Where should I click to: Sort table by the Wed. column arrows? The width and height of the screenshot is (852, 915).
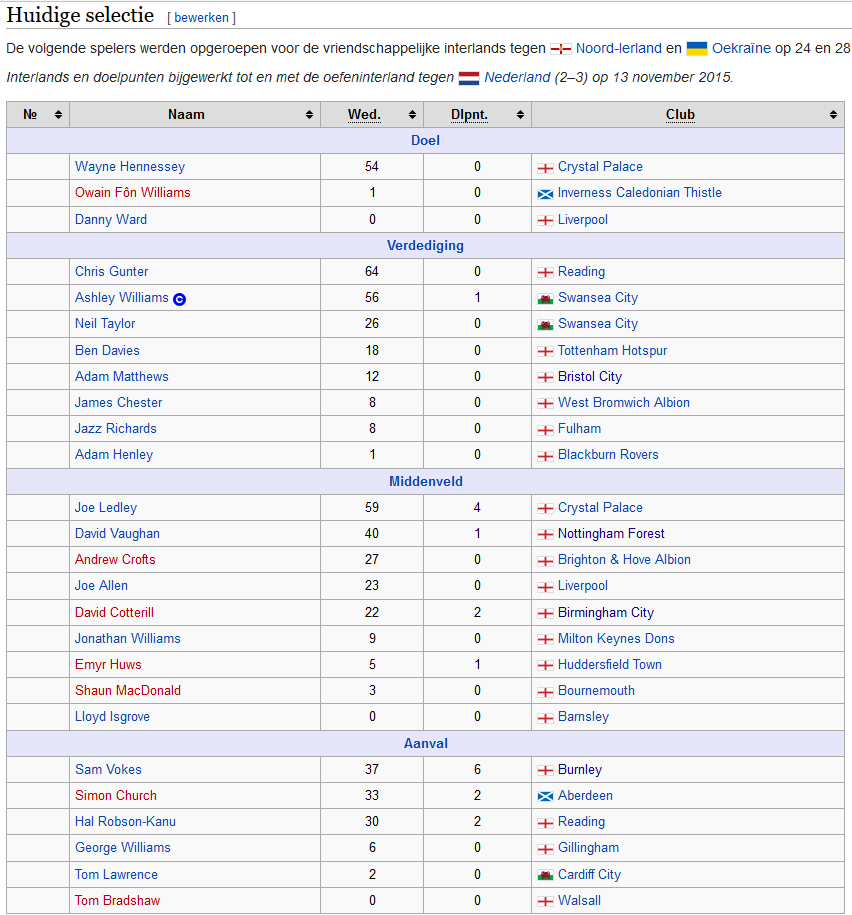pyautogui.click(x=412, y=114)
